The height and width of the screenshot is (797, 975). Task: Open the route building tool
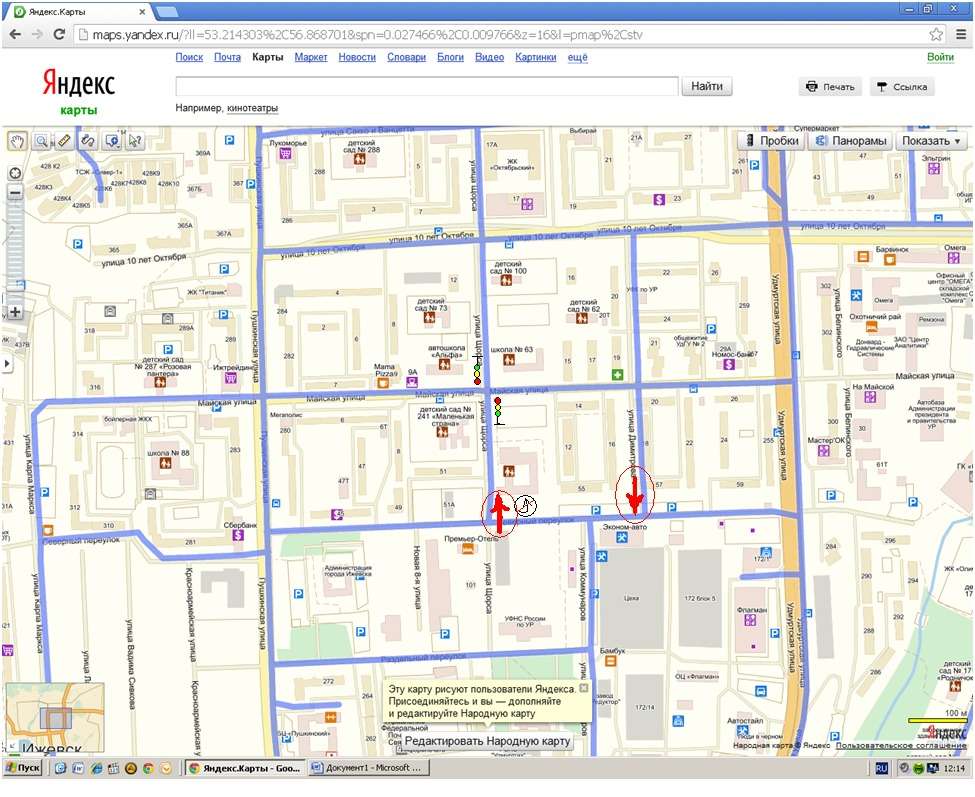click(x=88, y=141)
